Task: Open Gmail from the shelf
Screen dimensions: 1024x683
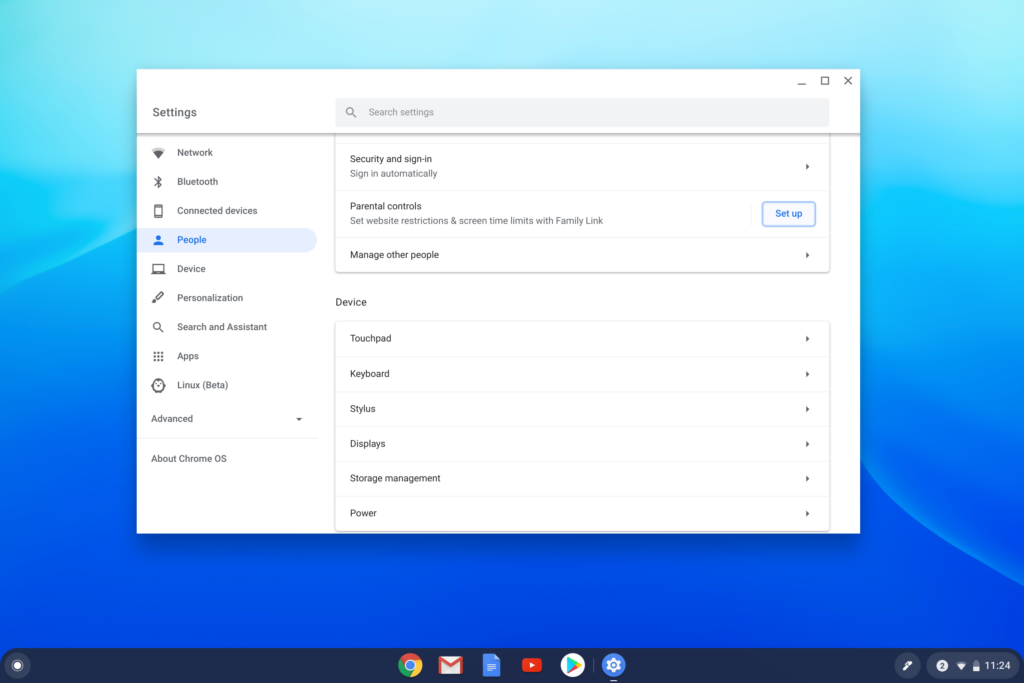Action: [x=451, y=665]
